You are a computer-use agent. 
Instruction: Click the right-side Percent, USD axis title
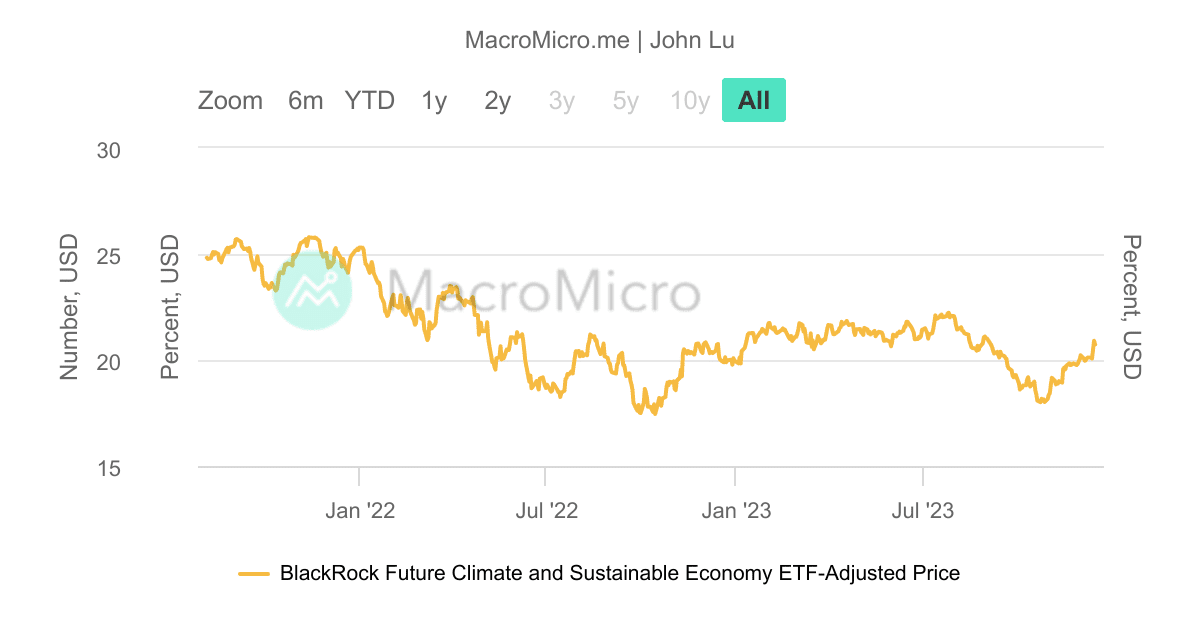click(x=1131, y=307)
